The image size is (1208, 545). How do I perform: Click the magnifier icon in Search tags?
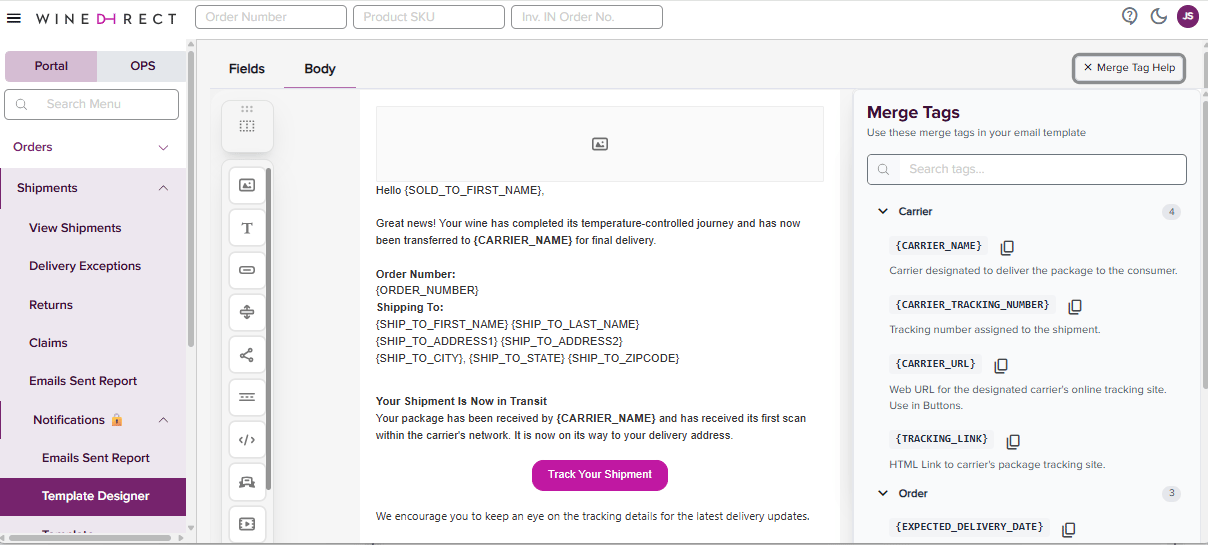point(883,169)
